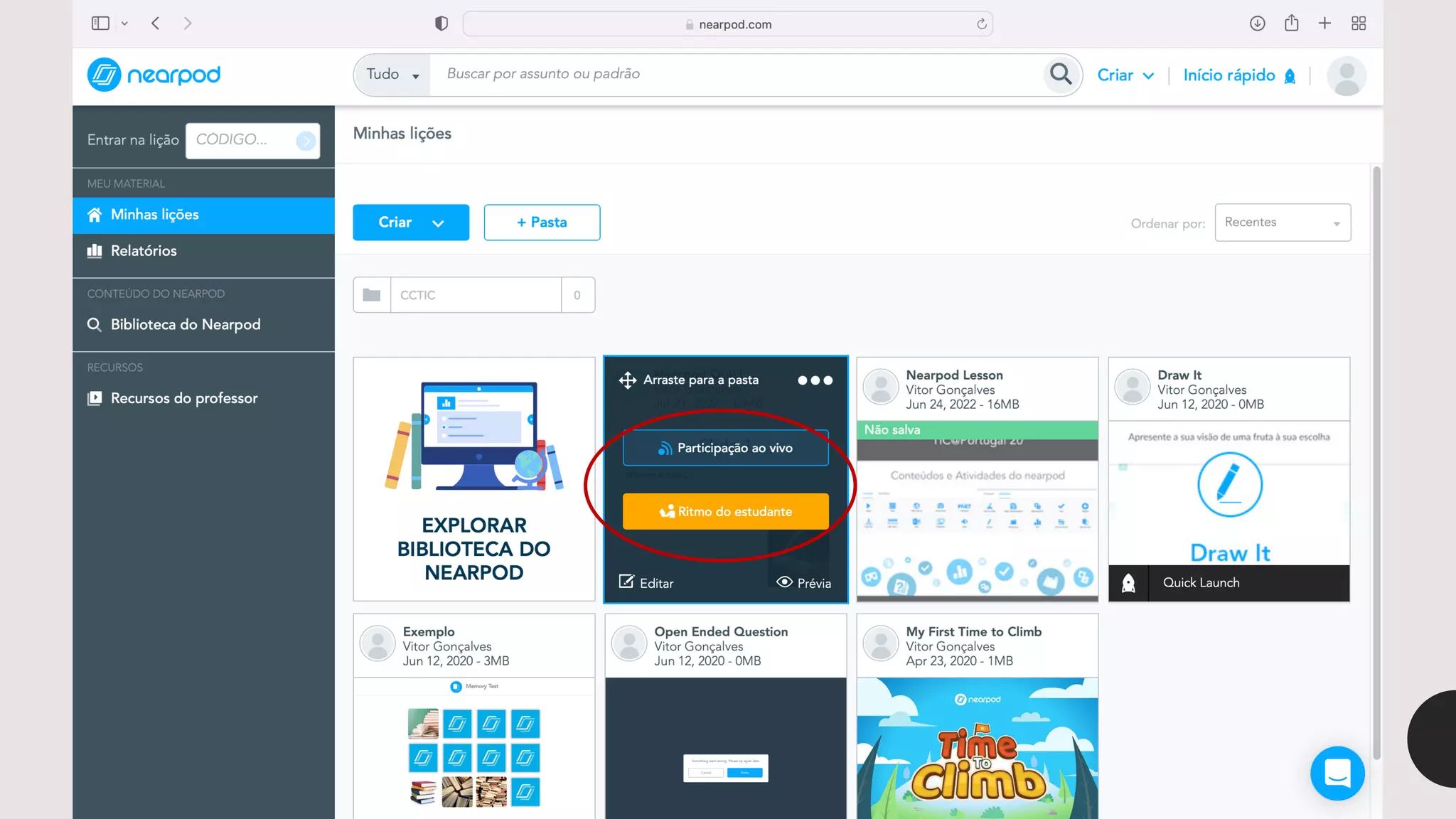Click Safari downloads icon
The height and width of the screenshot is (819, 1456).
pyautogui.click(x=1257, y=23)
